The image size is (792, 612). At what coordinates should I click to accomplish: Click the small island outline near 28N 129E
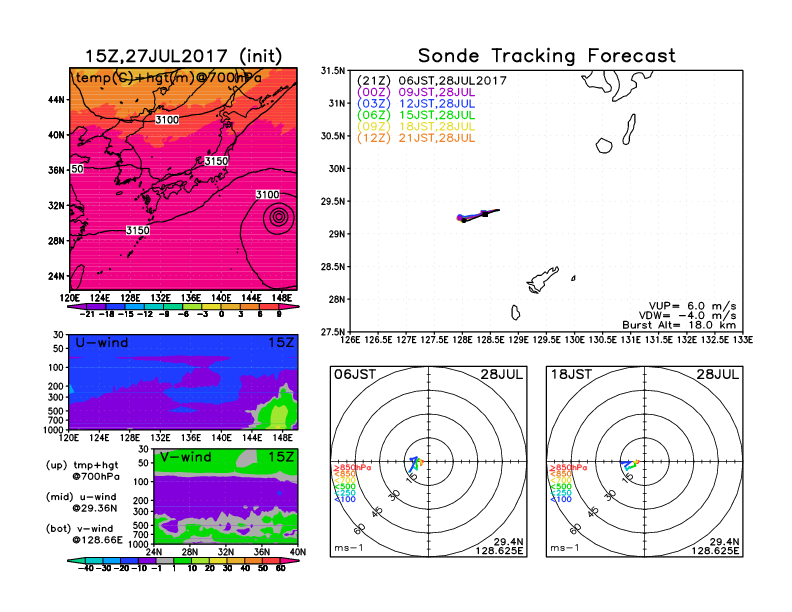coord(515,313)
